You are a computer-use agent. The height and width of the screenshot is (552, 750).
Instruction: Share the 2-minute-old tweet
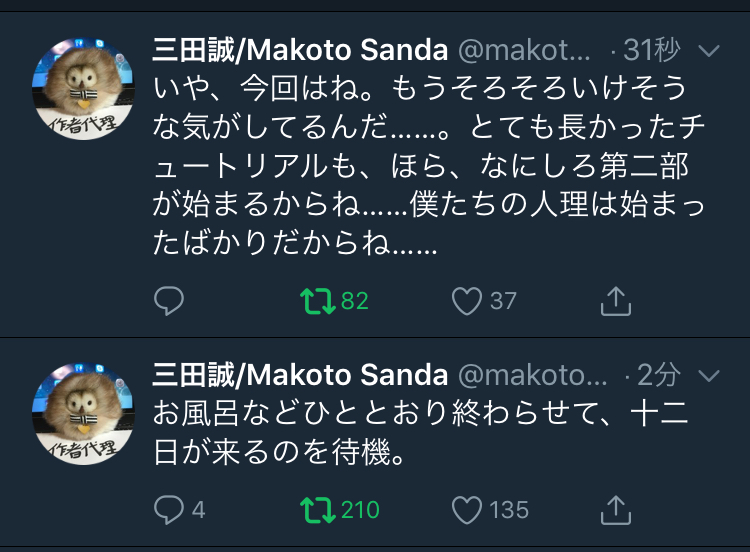click(616, 509)
